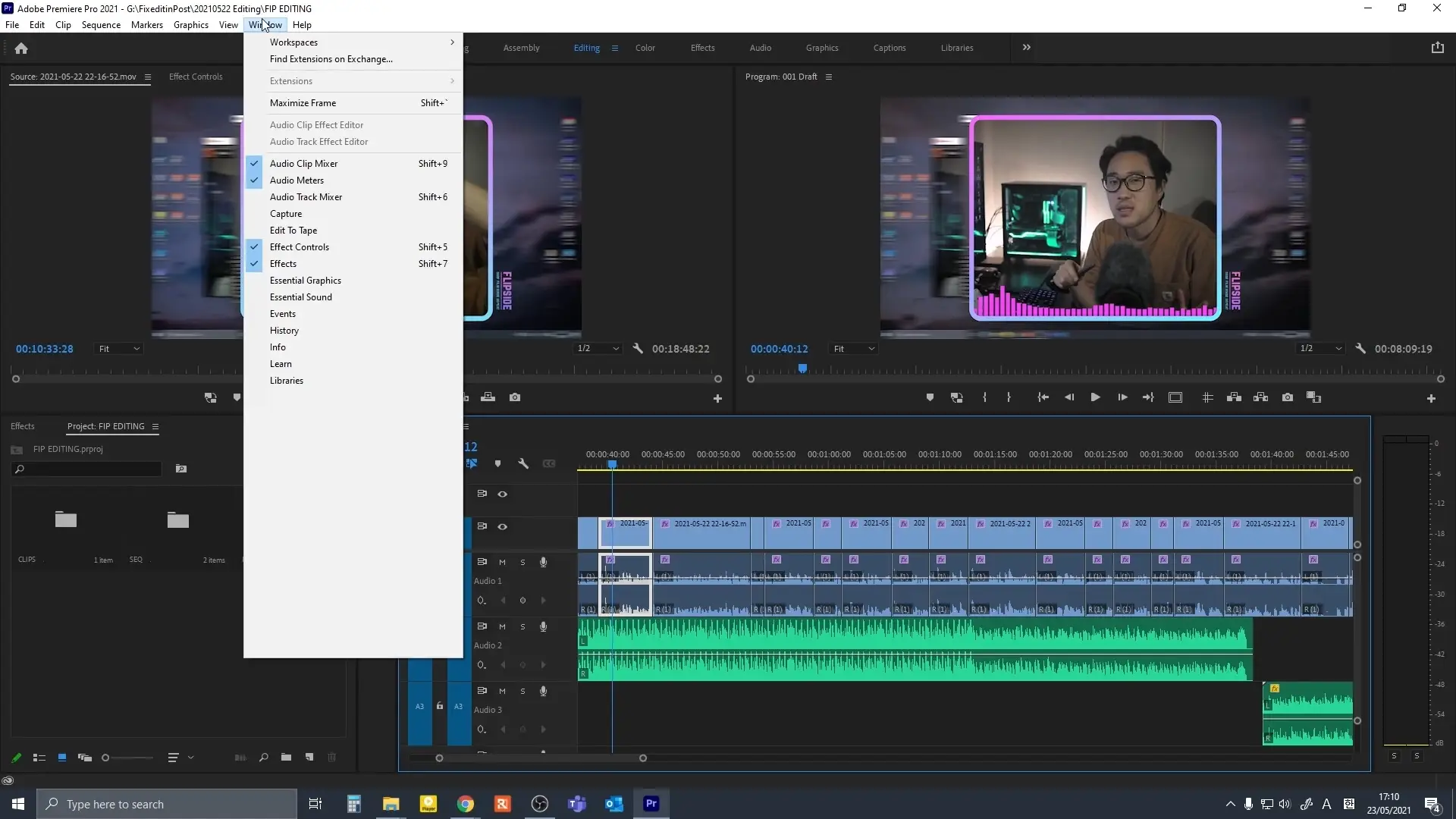Open Libraries from the Window menu
This screenshot has height=819, width=1456.
[x=353, y=381]
